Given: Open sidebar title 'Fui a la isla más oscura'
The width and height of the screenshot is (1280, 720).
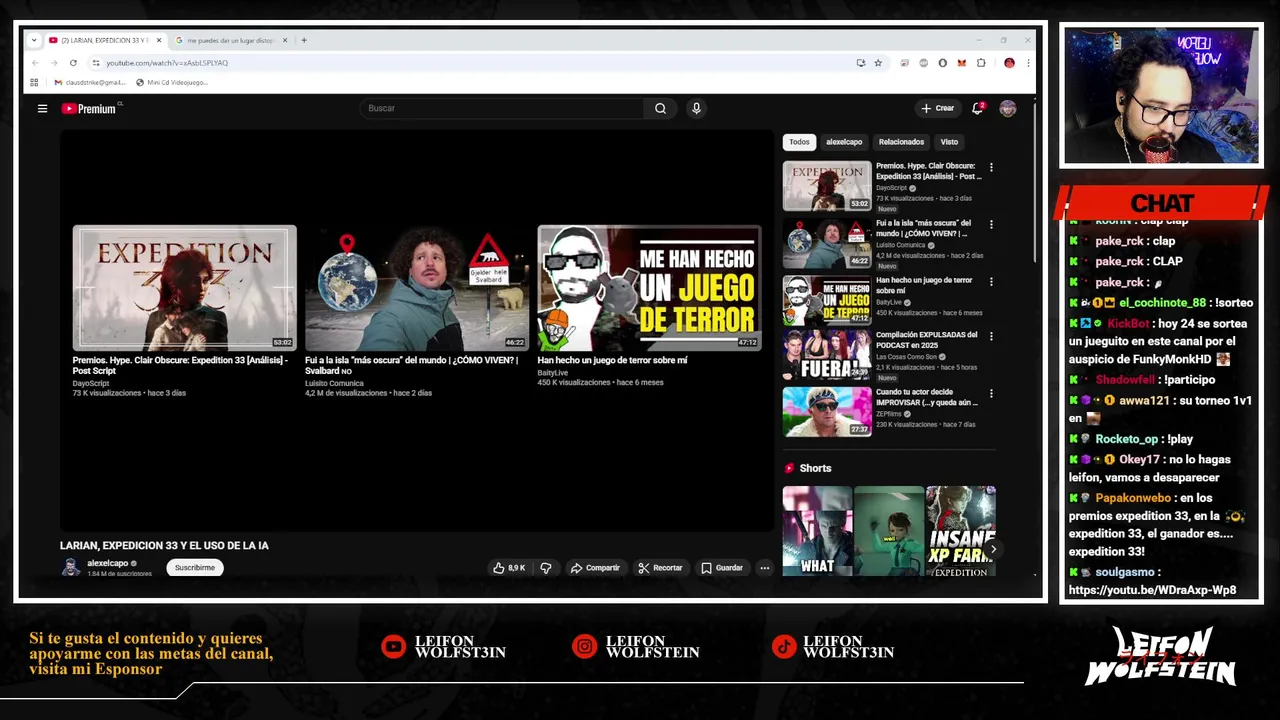Looking at the screenshot, I should 923,228.
